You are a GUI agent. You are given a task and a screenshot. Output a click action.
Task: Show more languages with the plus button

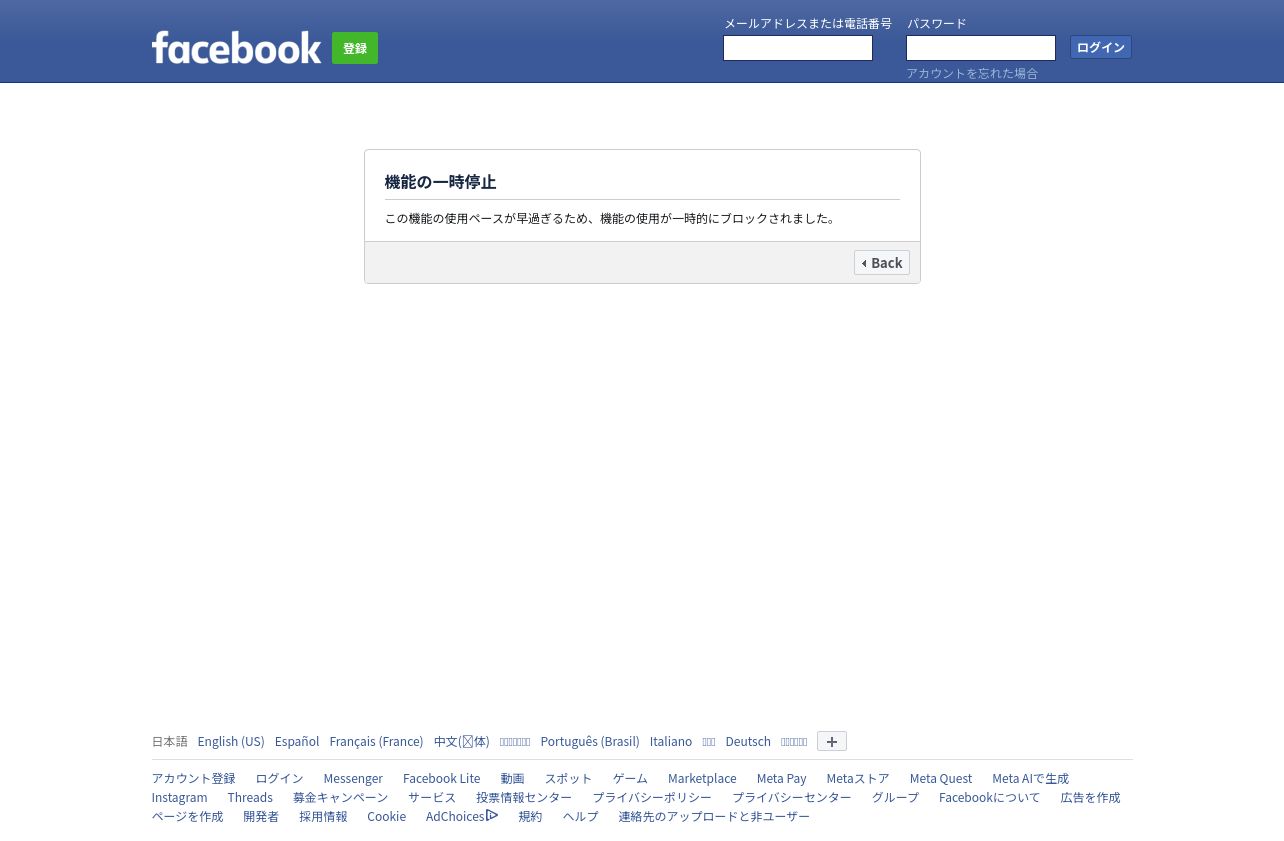pyautogui.click(x=832, y=741)
